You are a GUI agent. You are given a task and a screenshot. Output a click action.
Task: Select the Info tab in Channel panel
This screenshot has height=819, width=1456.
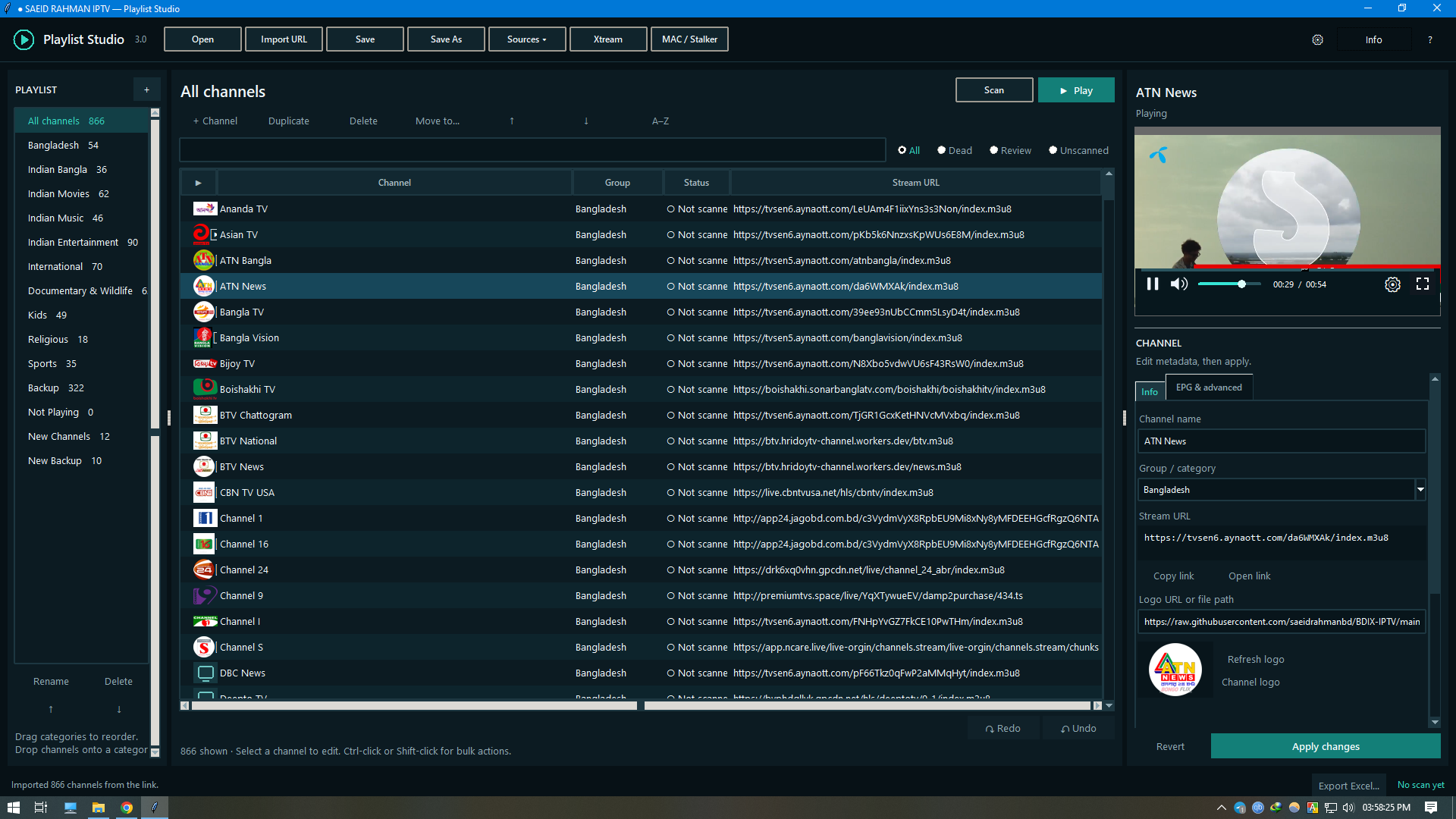[x=1150, y=391]
